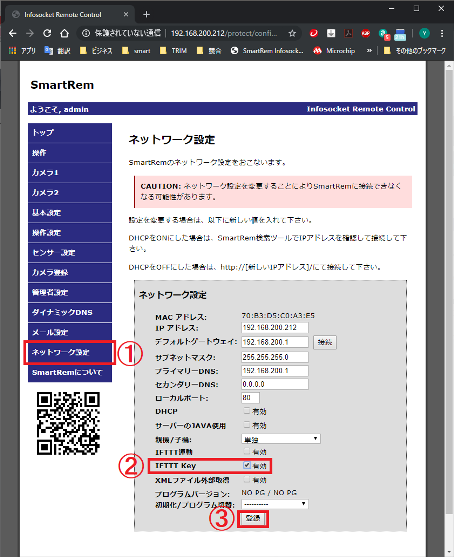The image size is (454, 557).
Task: Open トップ sidebar menu item
Action: 70,133
